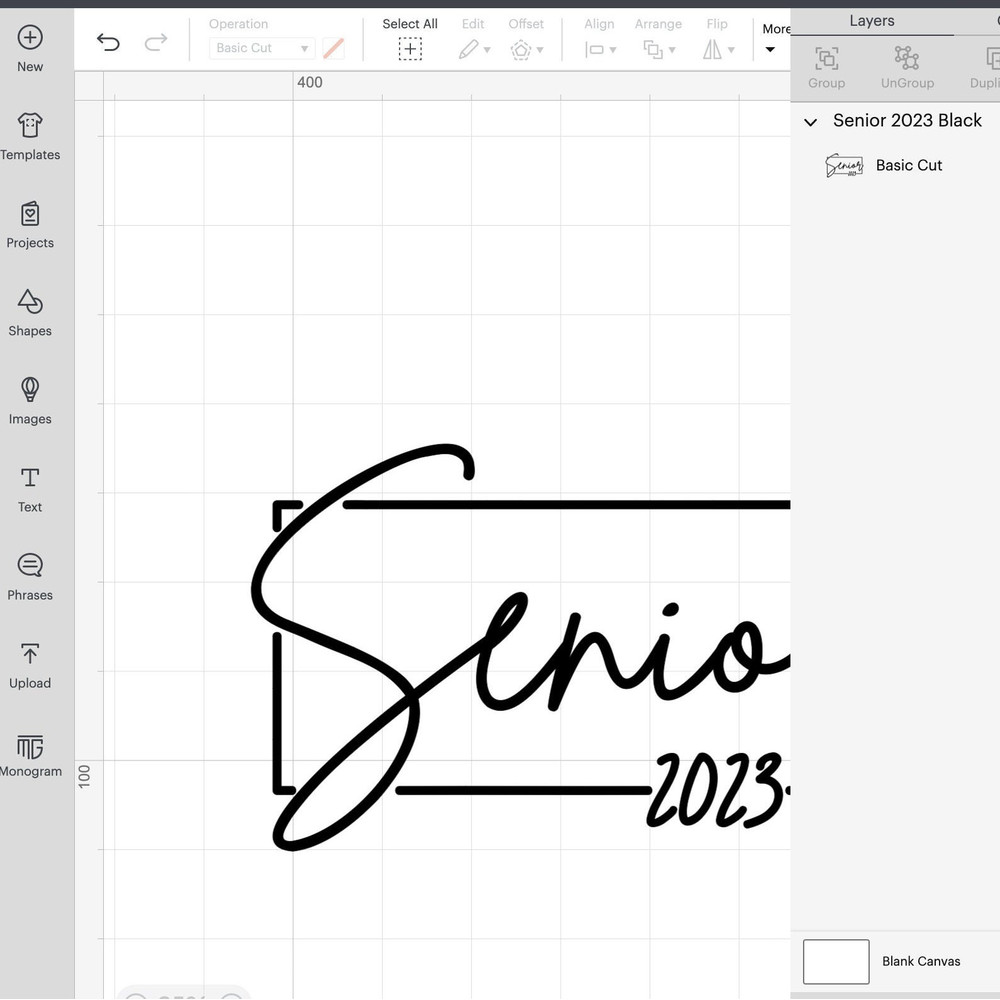Click the Blank Canvas color swatch
Screen dimensions: 1000x1000
tap(836, 961)
